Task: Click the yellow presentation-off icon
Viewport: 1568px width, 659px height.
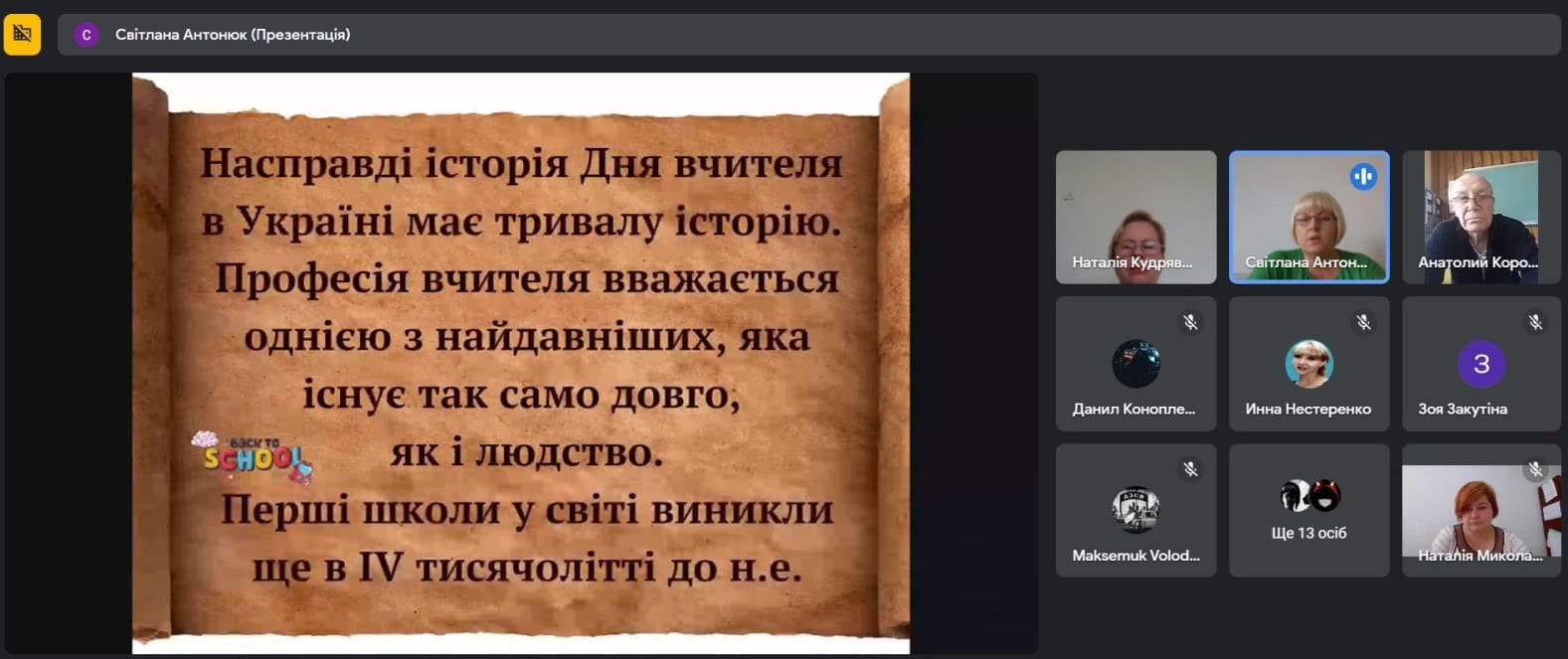Action: pos(22,35)
